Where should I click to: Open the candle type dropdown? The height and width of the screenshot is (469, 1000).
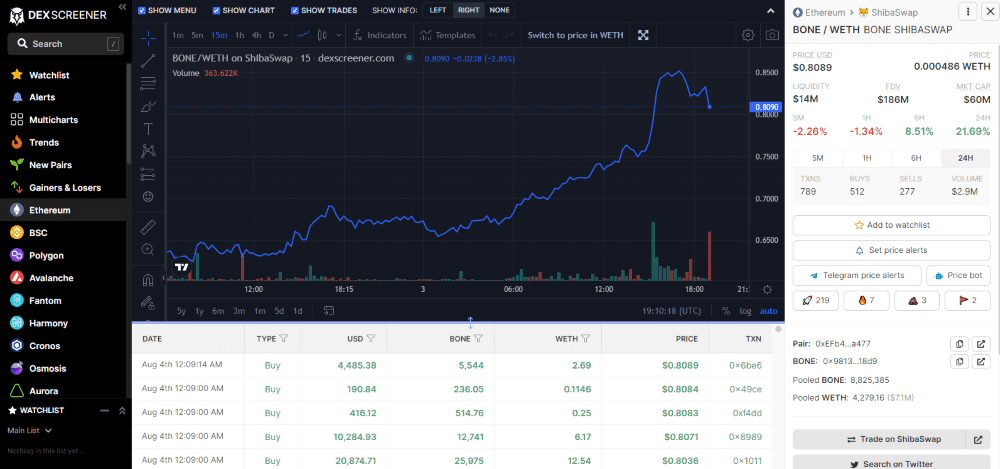pos(323,35)
